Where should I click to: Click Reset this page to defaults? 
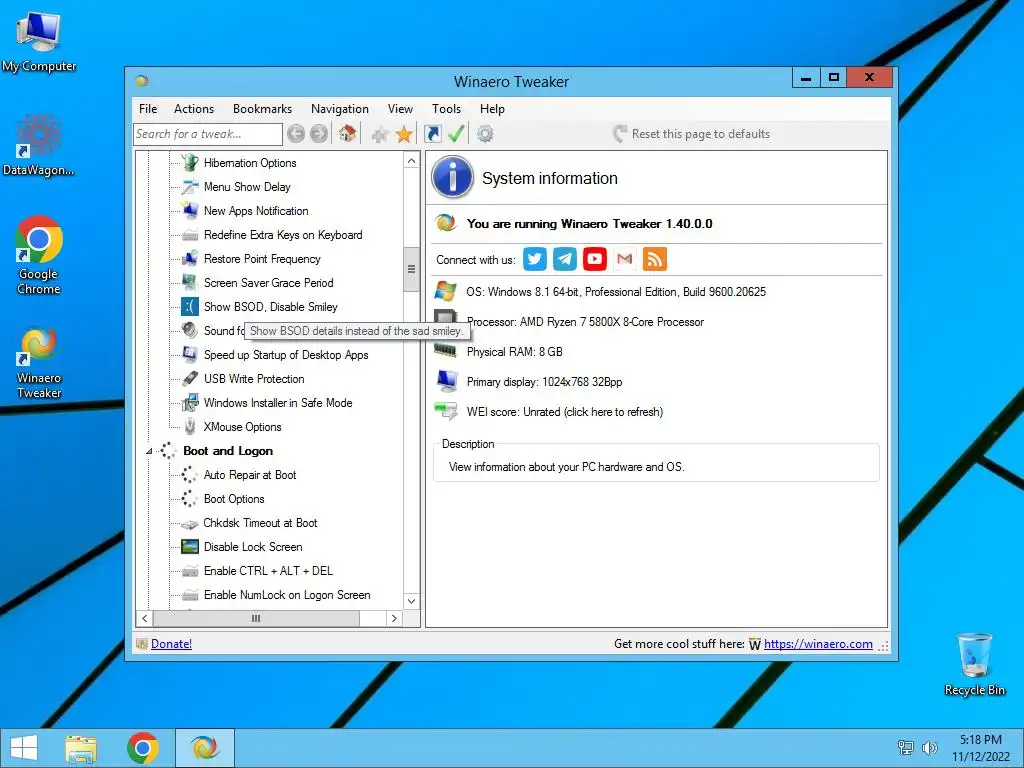point(692,134)
